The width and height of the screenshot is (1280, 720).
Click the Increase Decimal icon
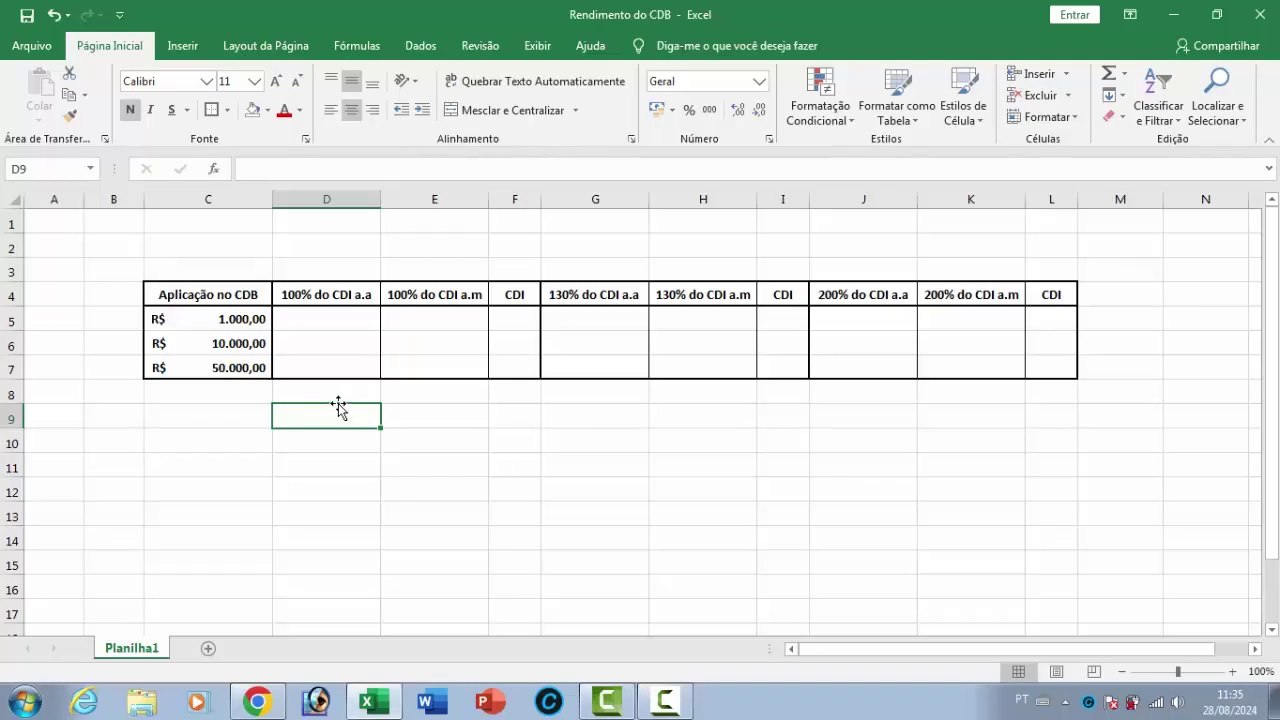coord(738,110)
